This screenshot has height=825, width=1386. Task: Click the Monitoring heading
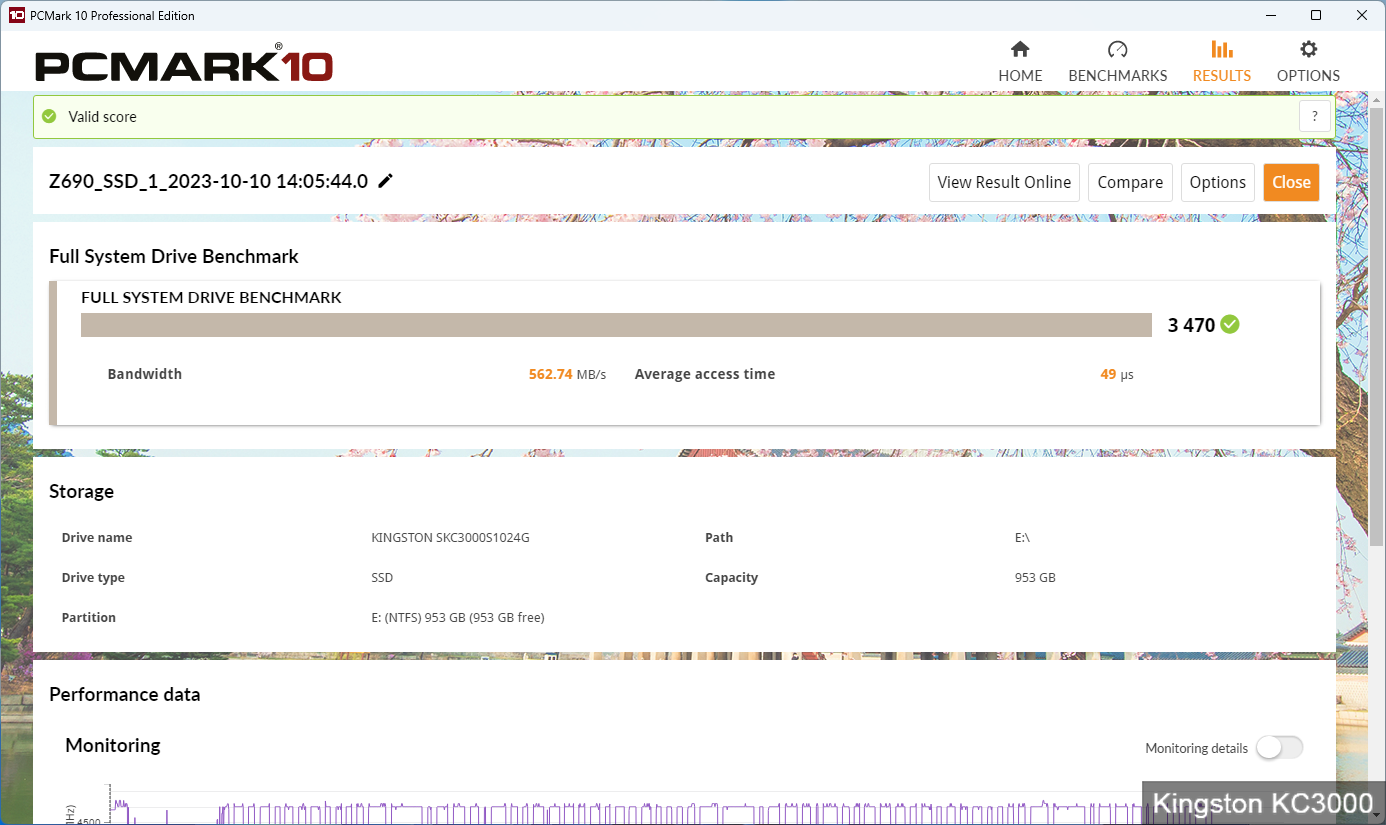(112, 745)
